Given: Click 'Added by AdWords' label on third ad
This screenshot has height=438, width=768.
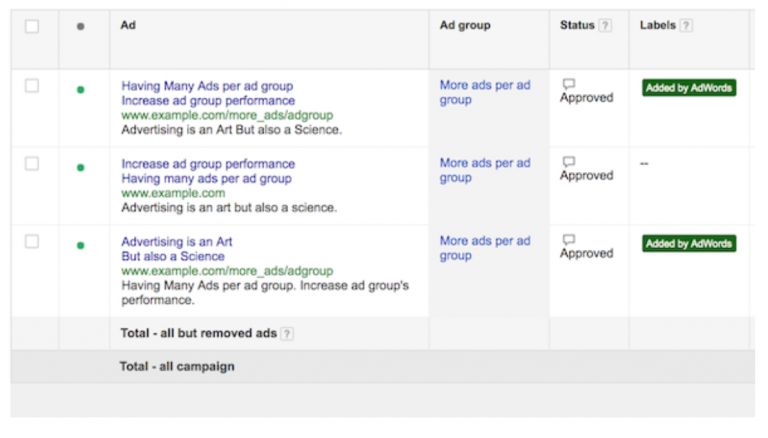Looking at the screenshot, I should [689, 244].
